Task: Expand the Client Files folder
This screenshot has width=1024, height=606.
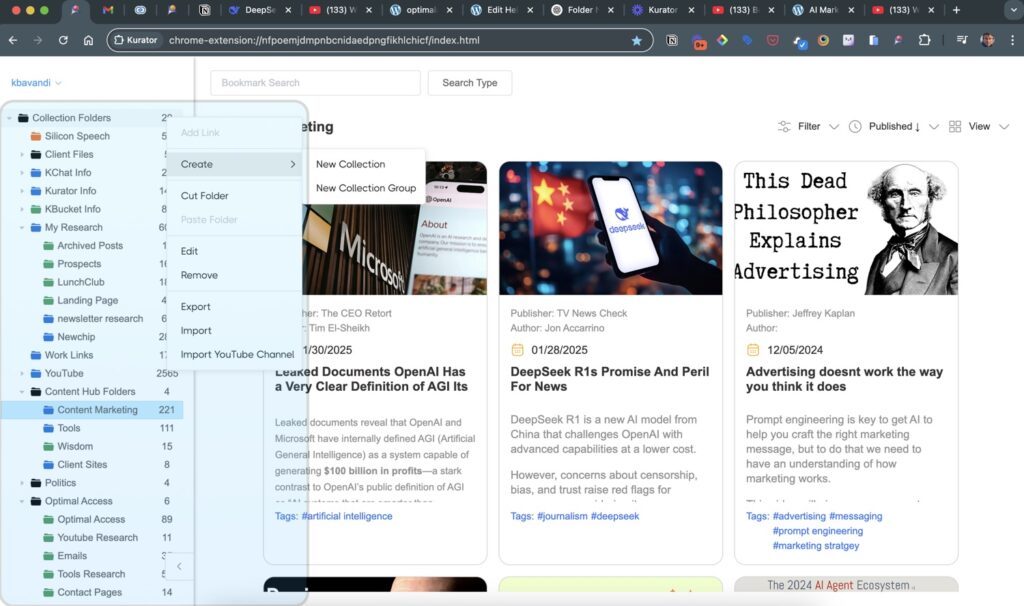Action: click(22, 155)
